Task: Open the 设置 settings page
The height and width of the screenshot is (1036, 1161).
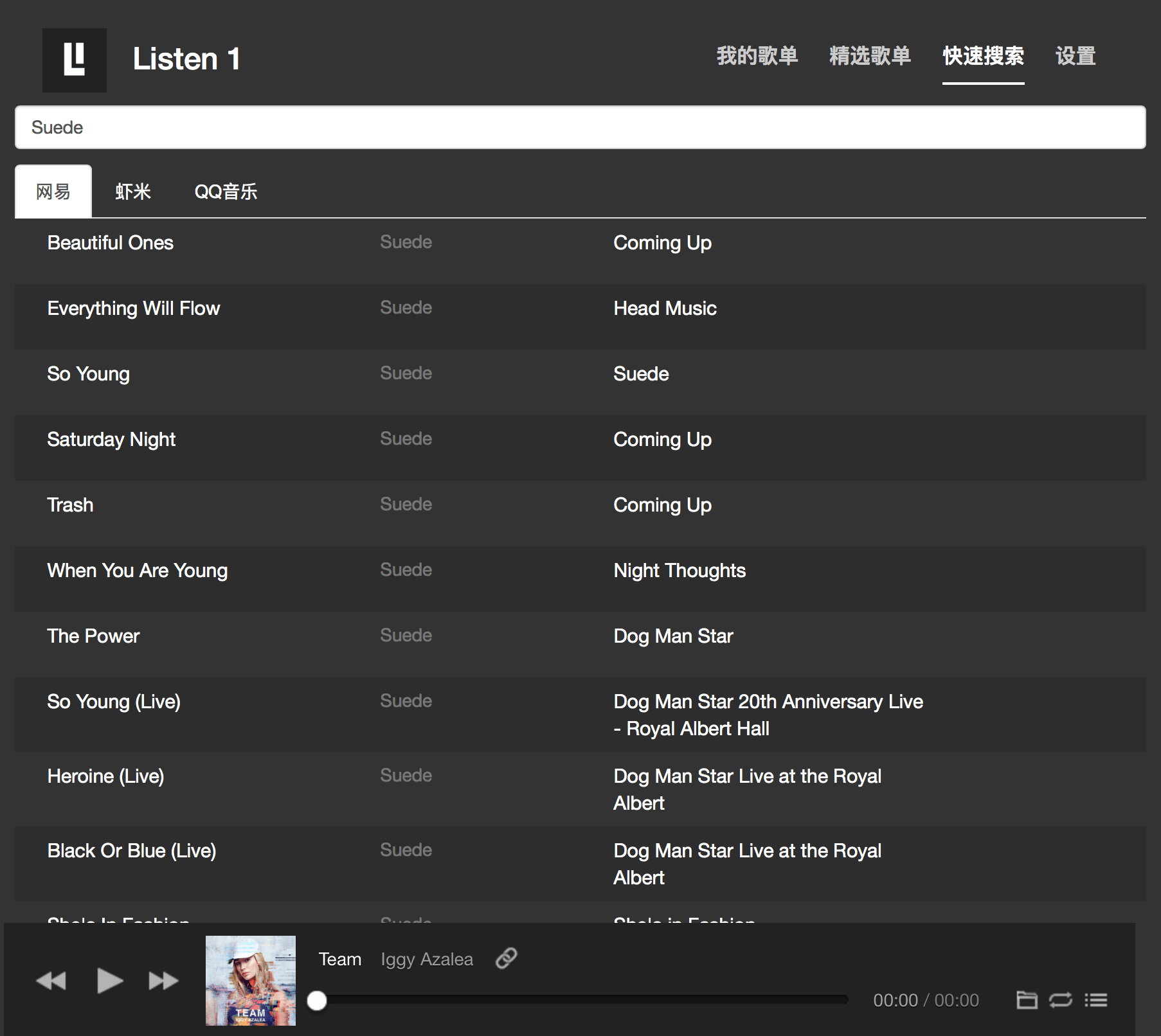Action: pos(1075,56)
